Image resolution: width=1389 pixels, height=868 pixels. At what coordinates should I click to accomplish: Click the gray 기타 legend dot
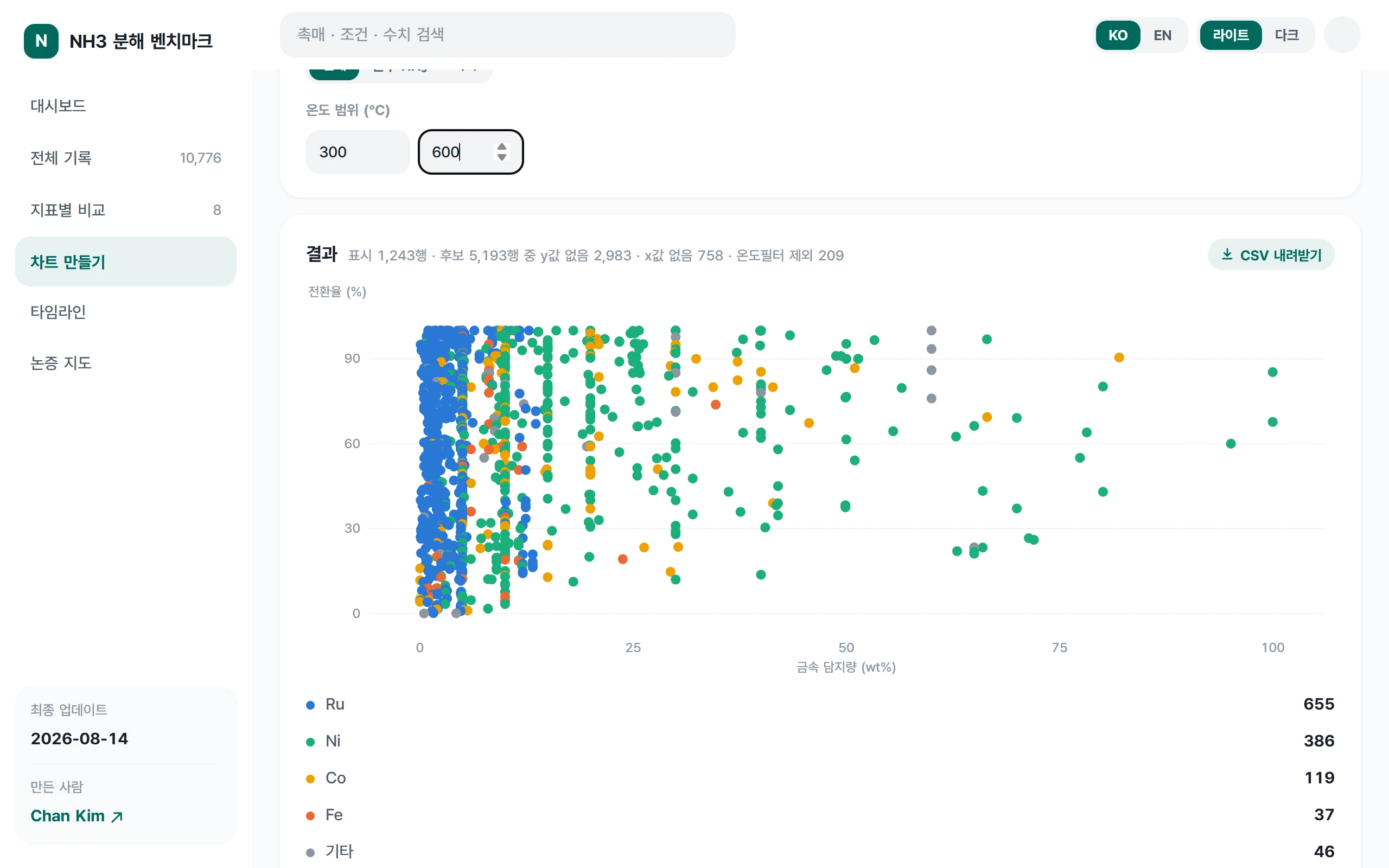pyautogui.click(x=310, y=852)
